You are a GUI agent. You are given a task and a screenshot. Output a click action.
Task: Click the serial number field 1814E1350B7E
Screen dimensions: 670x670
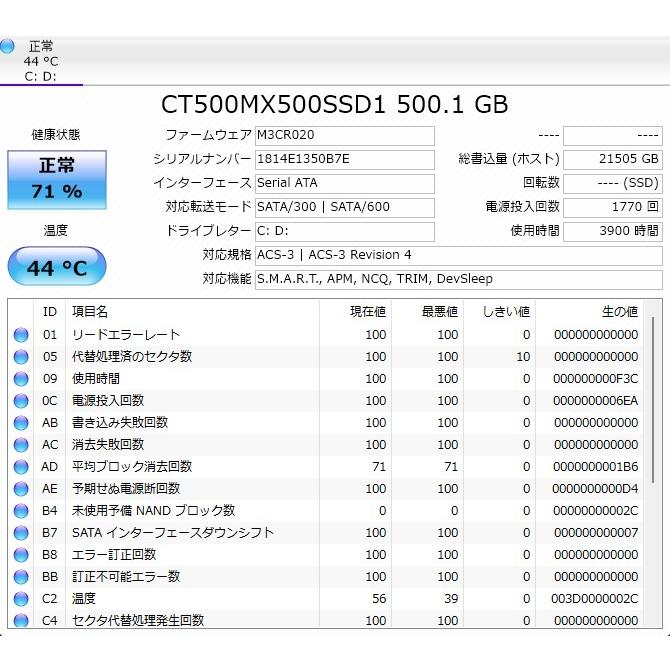point(345,159)
